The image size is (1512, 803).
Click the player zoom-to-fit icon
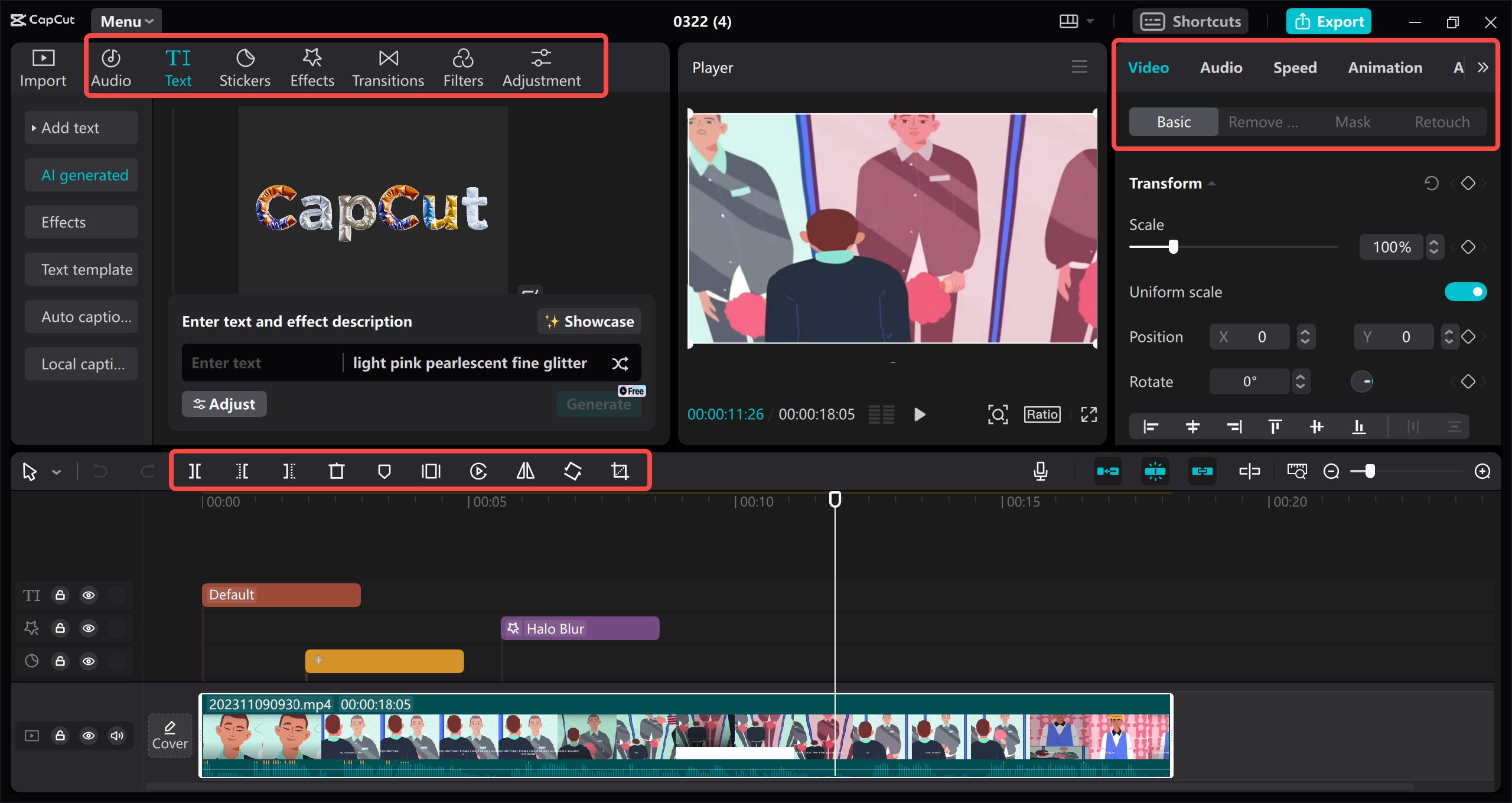pyautogui.click(x=998, y=414)
